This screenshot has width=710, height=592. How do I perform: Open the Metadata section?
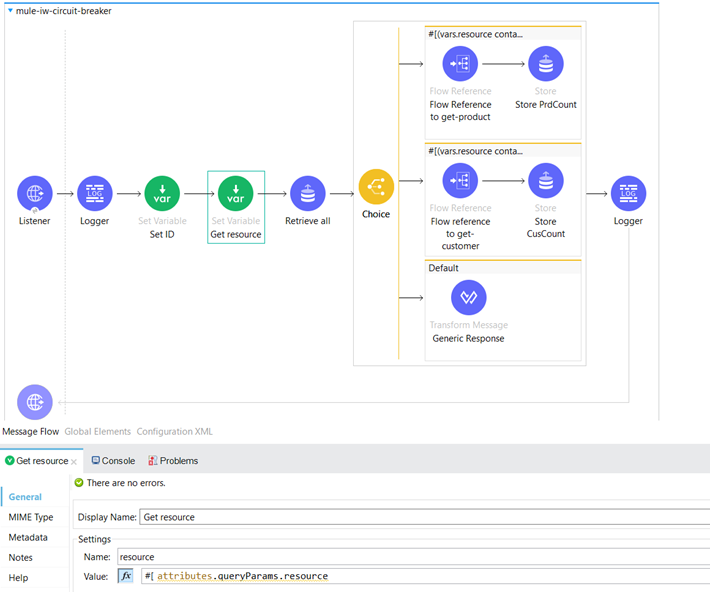click(28, 537)
